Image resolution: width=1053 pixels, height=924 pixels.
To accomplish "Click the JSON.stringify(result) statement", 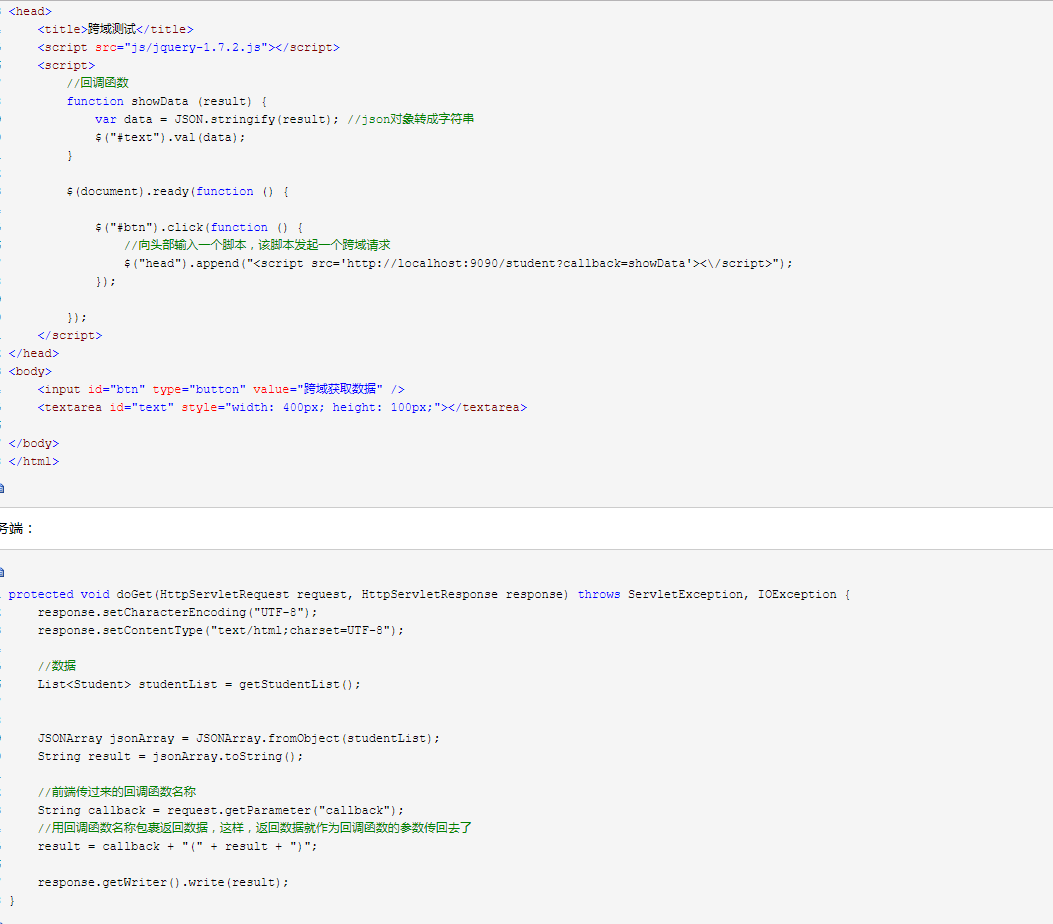I will (x=217, y=120).
